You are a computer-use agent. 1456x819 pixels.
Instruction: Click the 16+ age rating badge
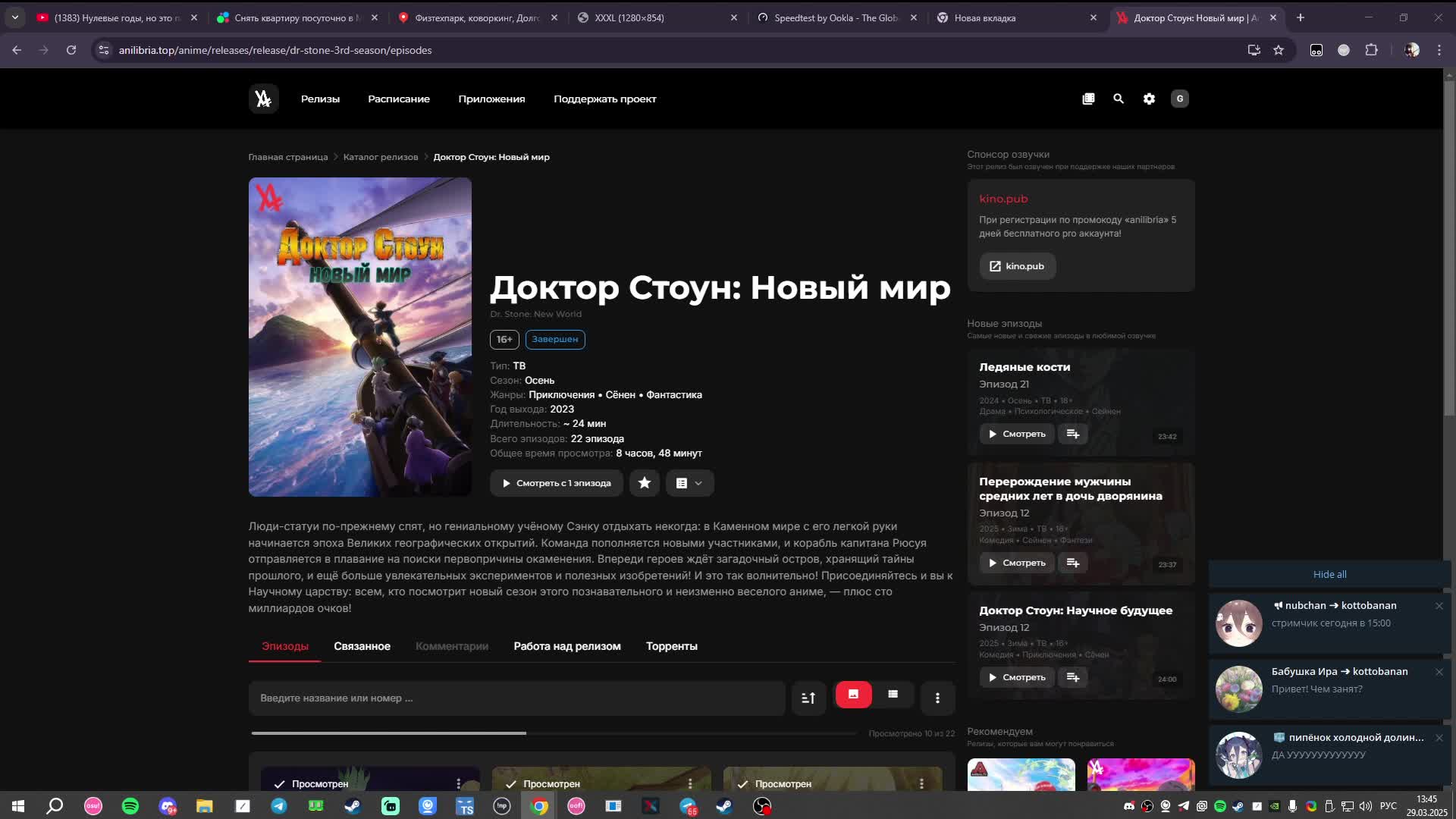[504, 339]
